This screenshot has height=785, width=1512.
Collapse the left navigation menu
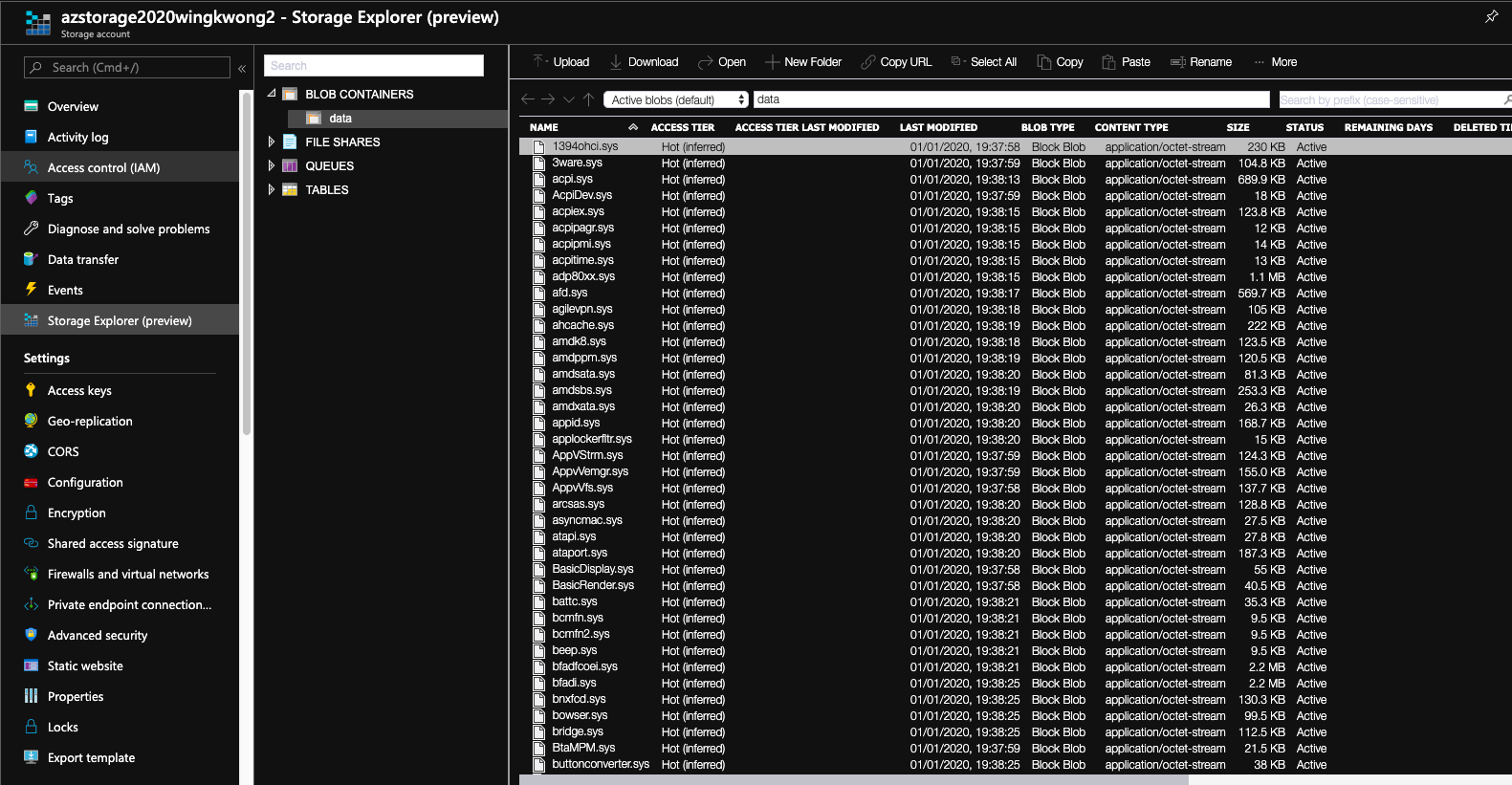[242, 69]
